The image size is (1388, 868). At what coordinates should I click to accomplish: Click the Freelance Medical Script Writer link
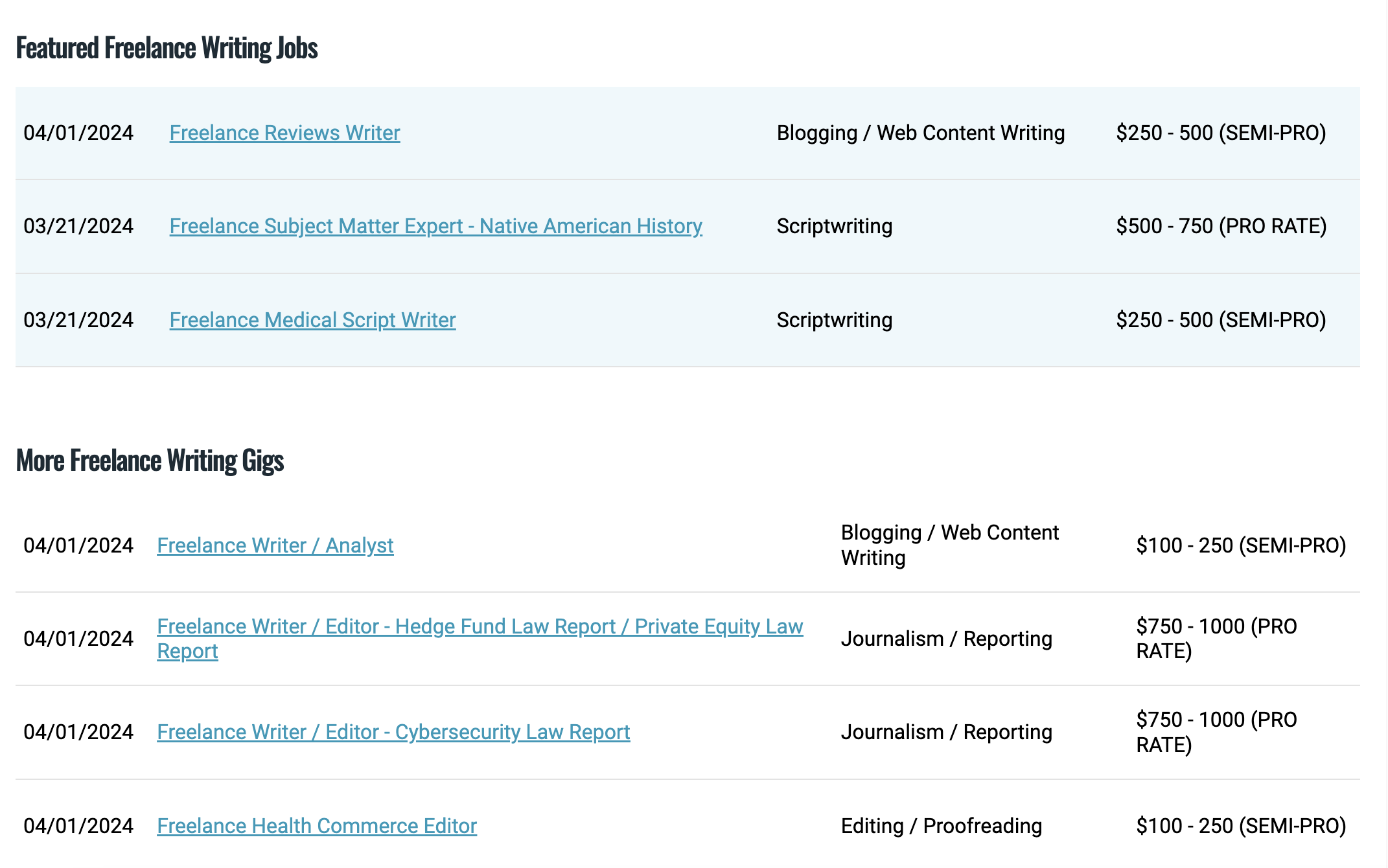coord(312,320)
